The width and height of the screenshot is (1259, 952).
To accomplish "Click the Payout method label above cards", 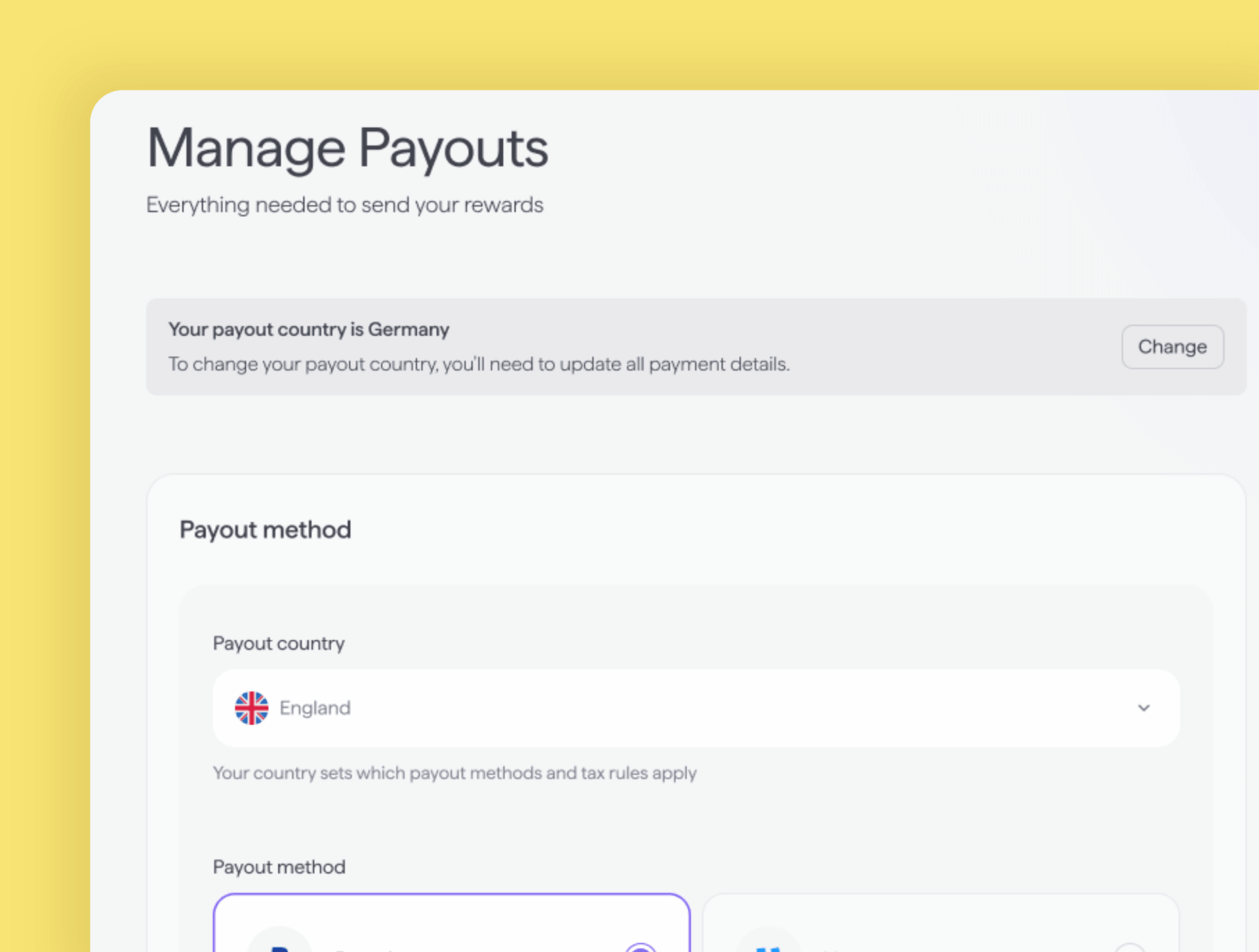I will [x=279, y=867].
